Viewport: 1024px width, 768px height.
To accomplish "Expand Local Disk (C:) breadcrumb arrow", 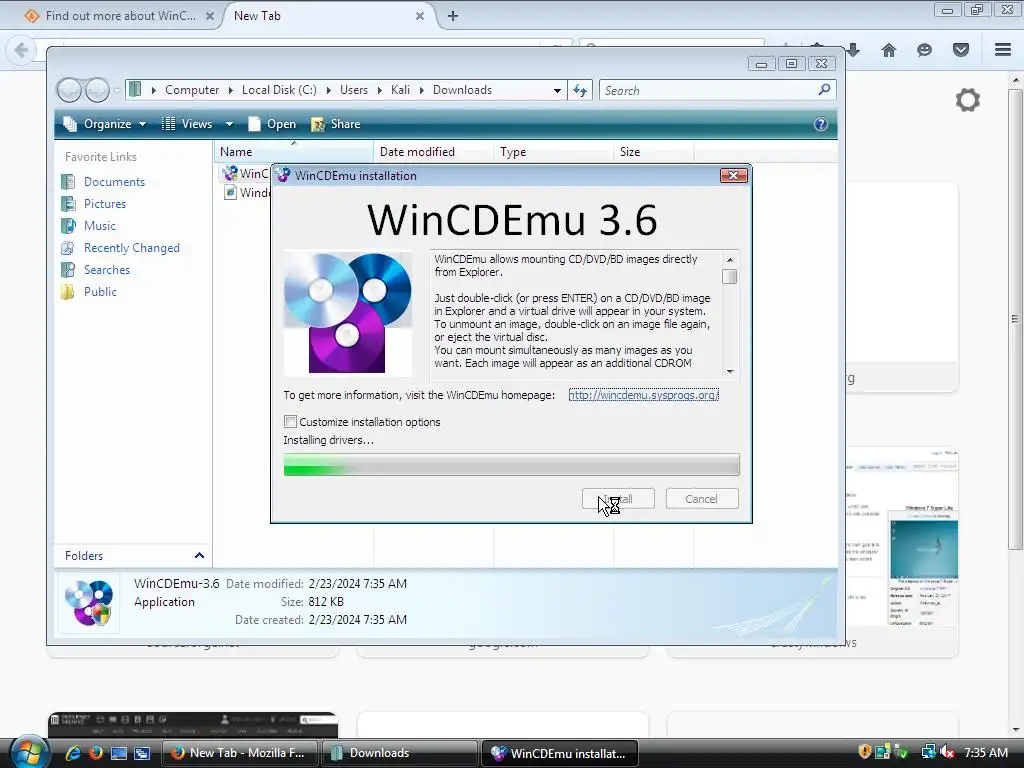I will coord(328,90).
